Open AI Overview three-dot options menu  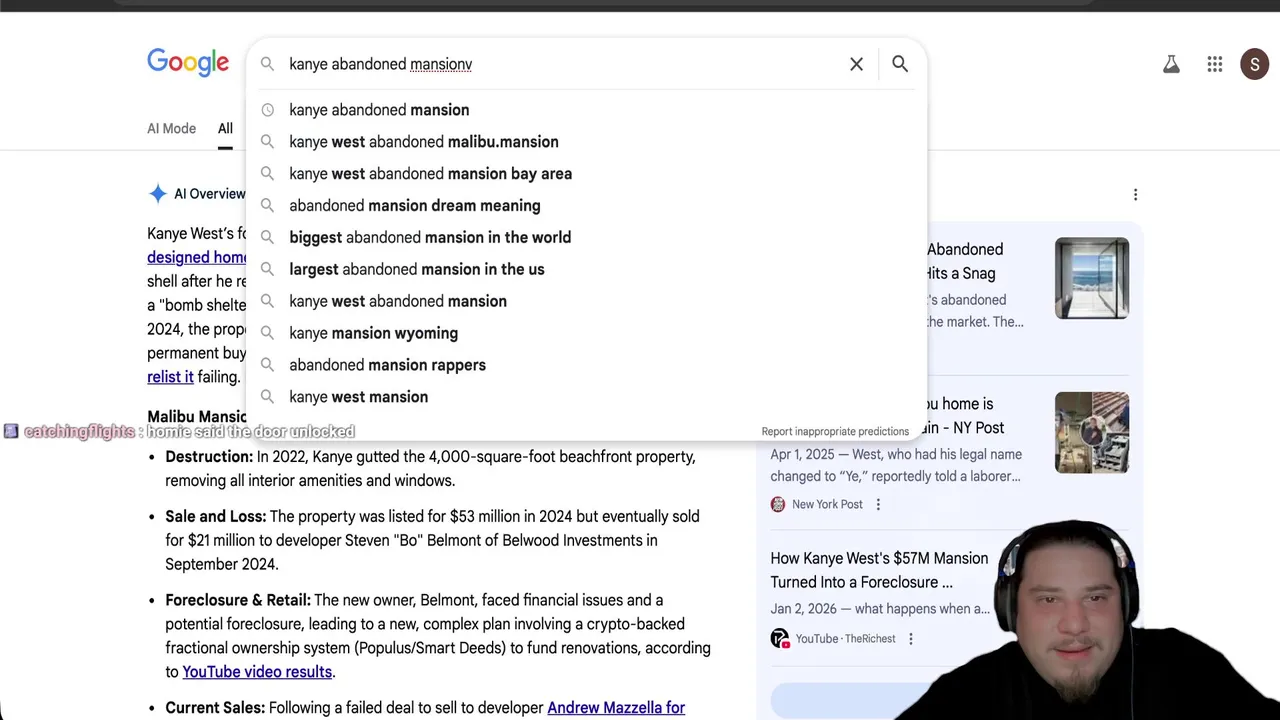pos(1135,195)
